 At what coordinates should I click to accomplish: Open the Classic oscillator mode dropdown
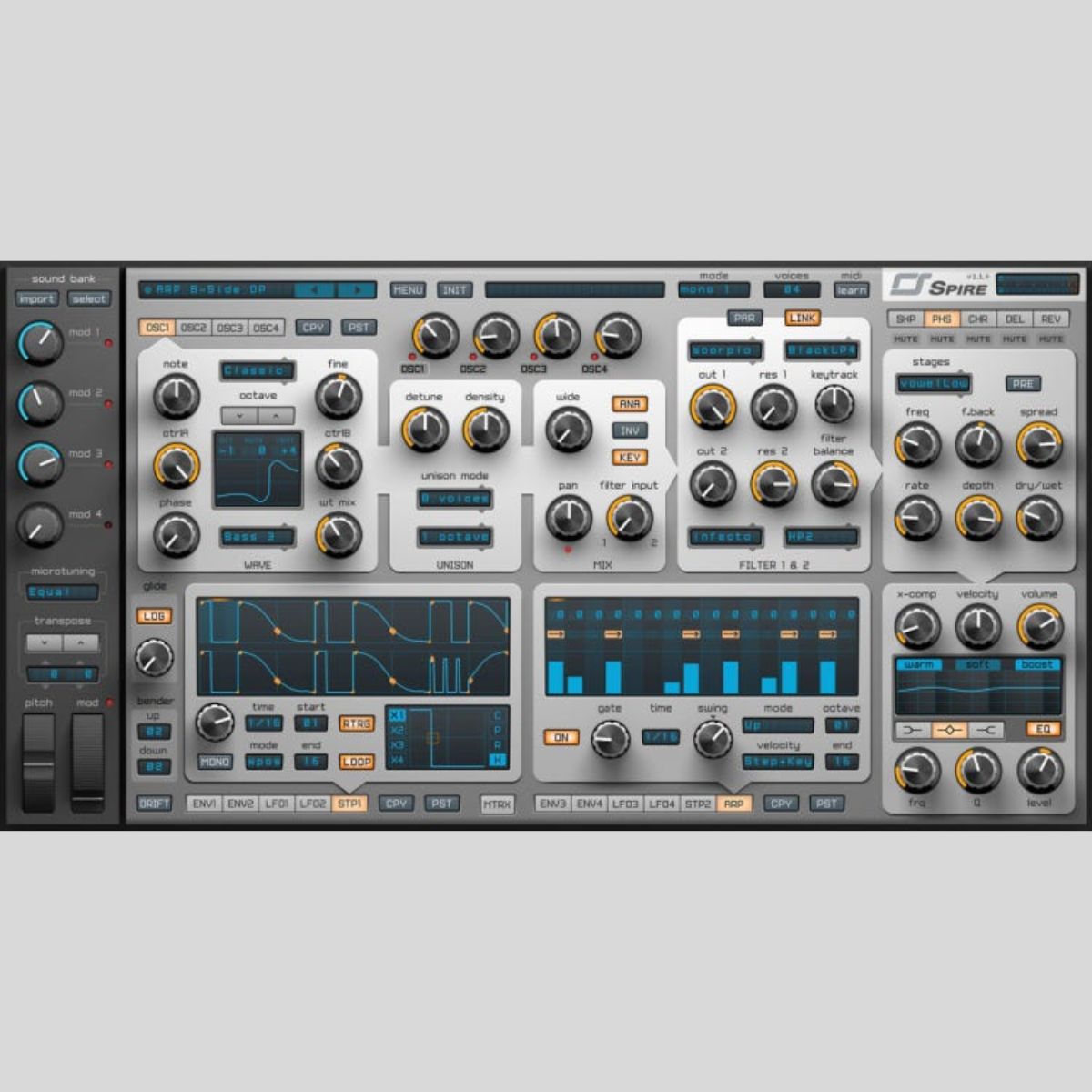click(x=258, y=371)
